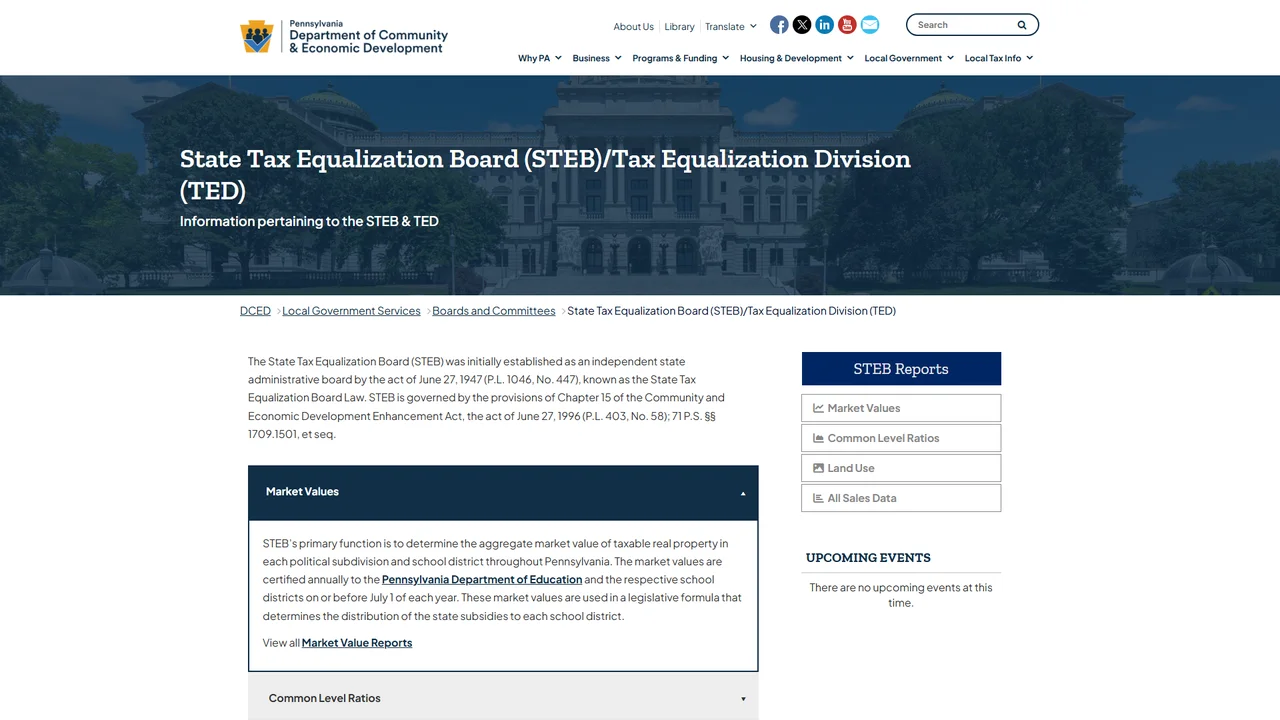Select the STEB Reports sidebar heading
The height and width of the screenshot is (720, 1280).
point(901,369)
